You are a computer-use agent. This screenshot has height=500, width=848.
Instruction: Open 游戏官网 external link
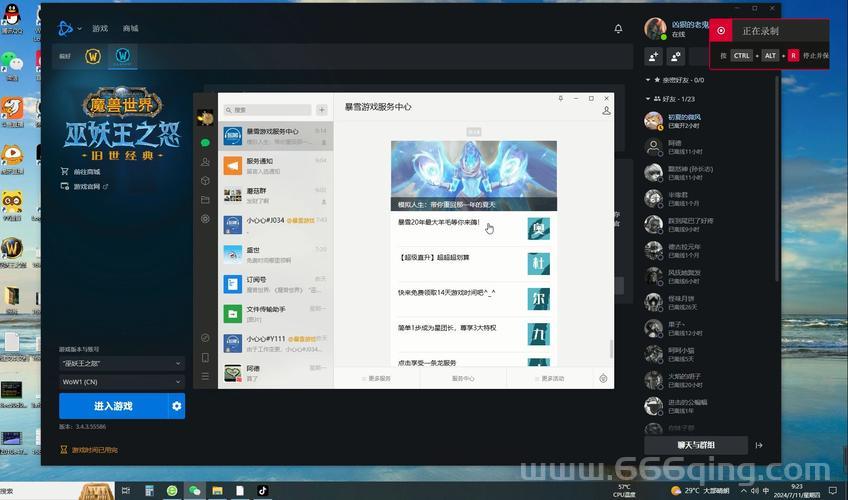[x=84, y=186]
